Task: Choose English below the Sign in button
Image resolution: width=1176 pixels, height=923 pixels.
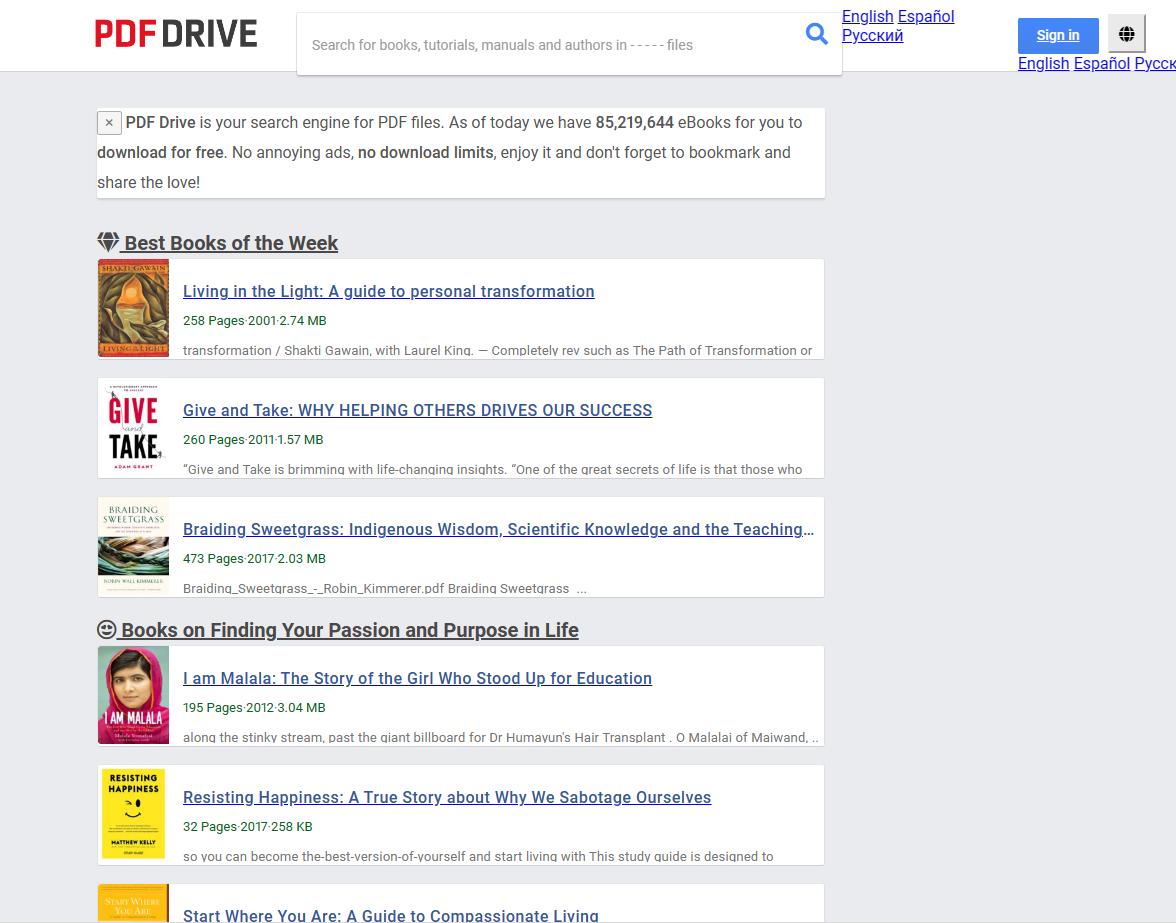Action: pyautogui.click(x=1043, y=64)
